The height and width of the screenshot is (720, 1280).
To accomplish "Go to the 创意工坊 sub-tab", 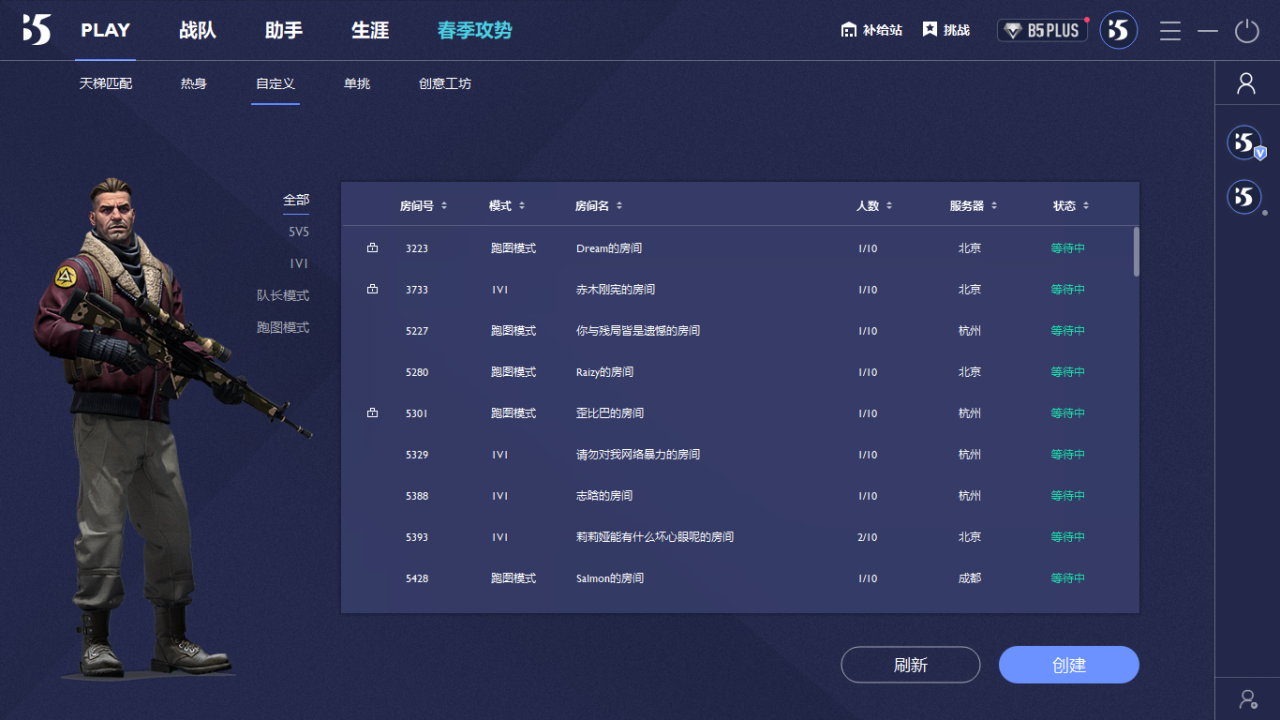I will [x=445, y=84].
